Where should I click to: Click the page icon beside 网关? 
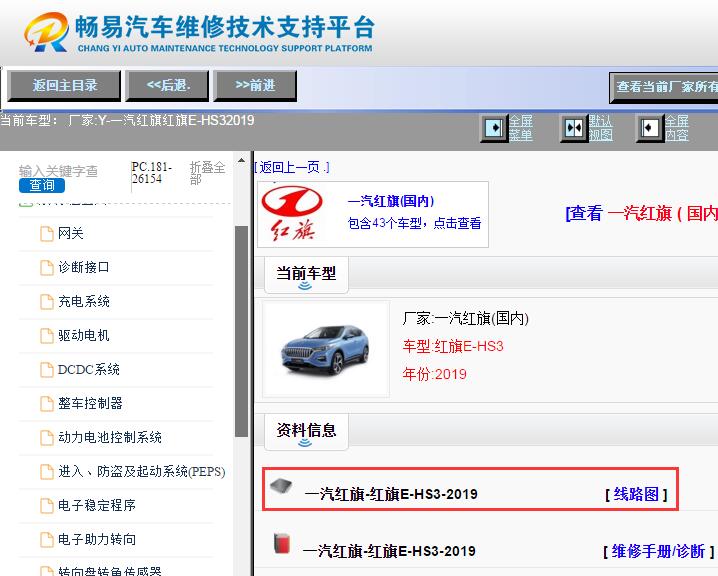coord(47,234)
